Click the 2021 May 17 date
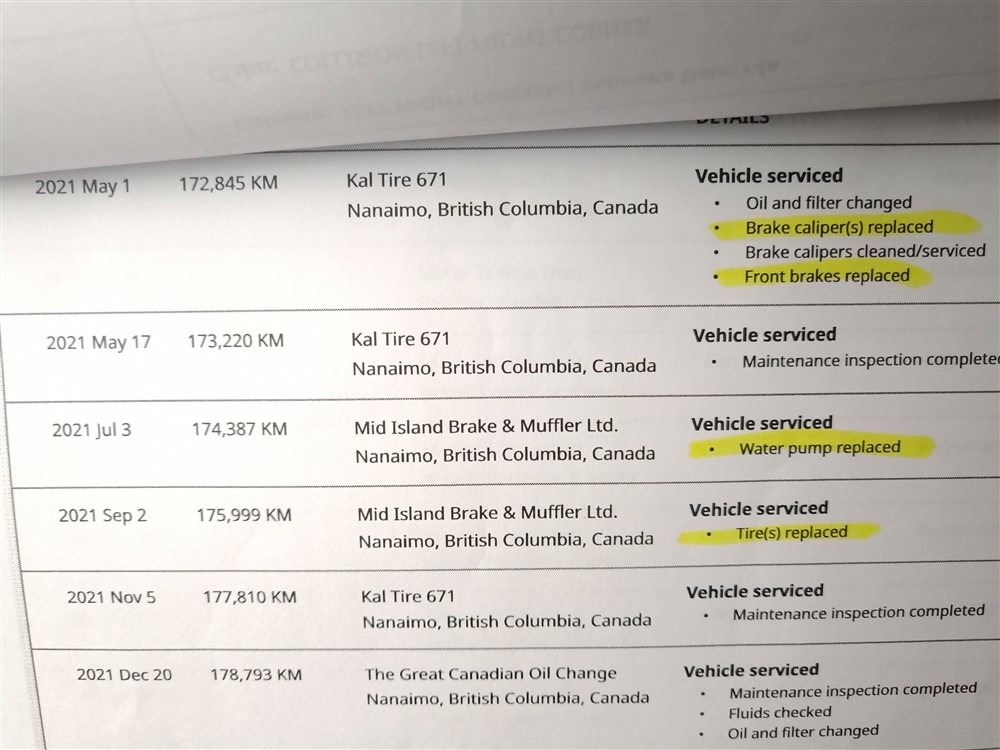Image resolution: width=1000 pixels, height=750 pixels. tap(98, 342)
